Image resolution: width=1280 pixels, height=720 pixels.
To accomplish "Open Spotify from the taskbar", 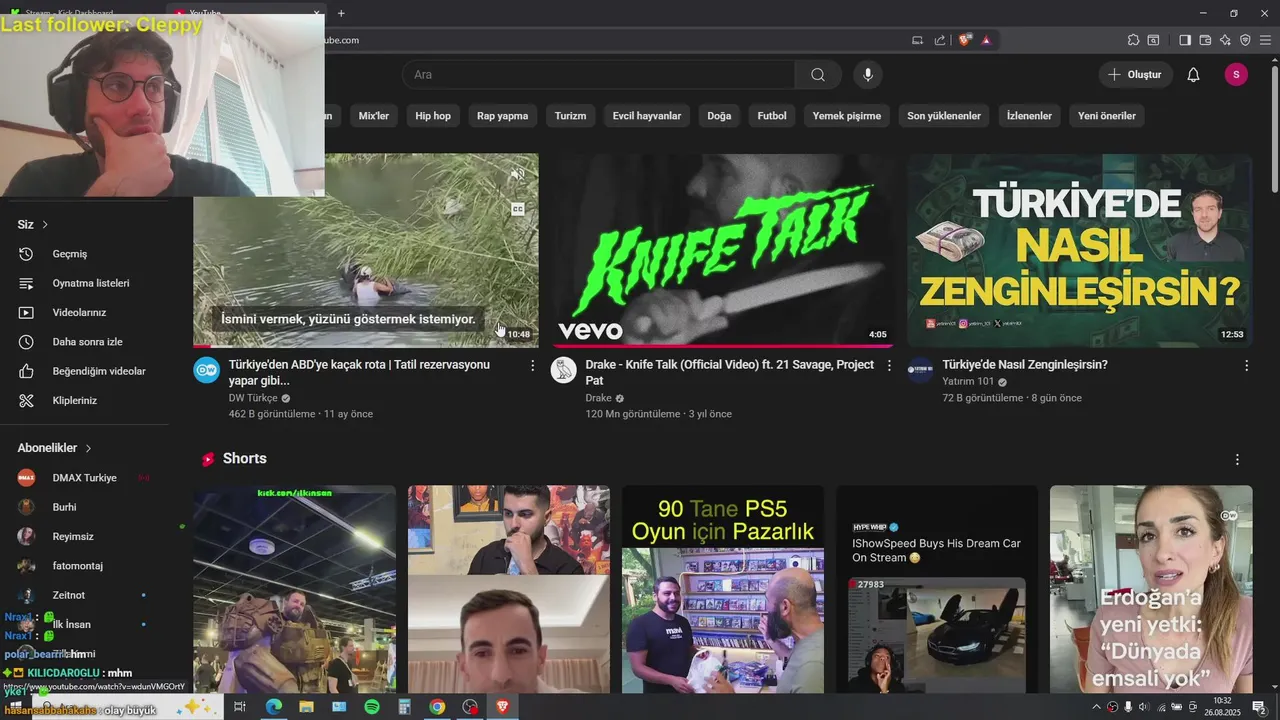I will [372, 707].
